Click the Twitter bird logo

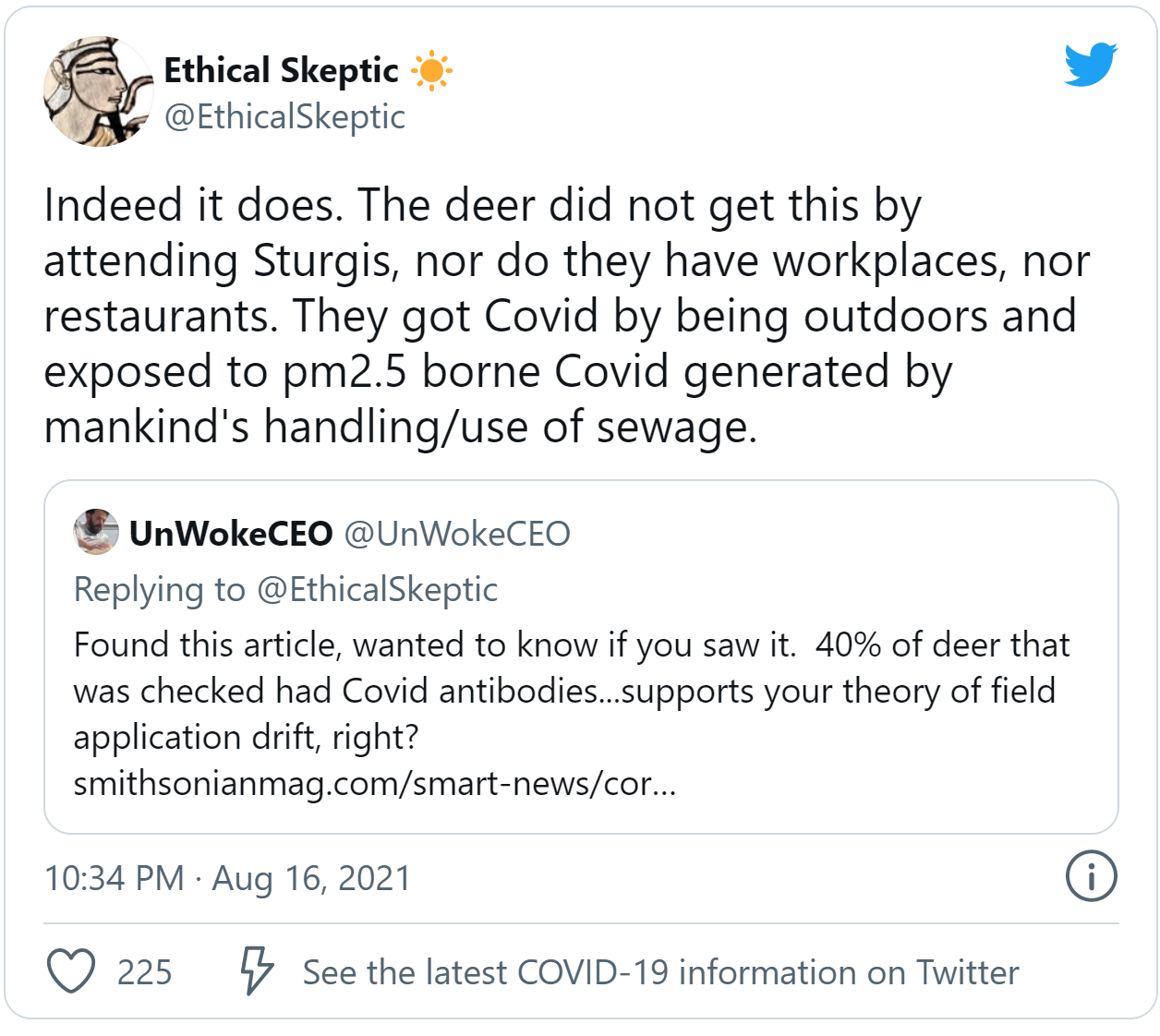[1090, 65]
